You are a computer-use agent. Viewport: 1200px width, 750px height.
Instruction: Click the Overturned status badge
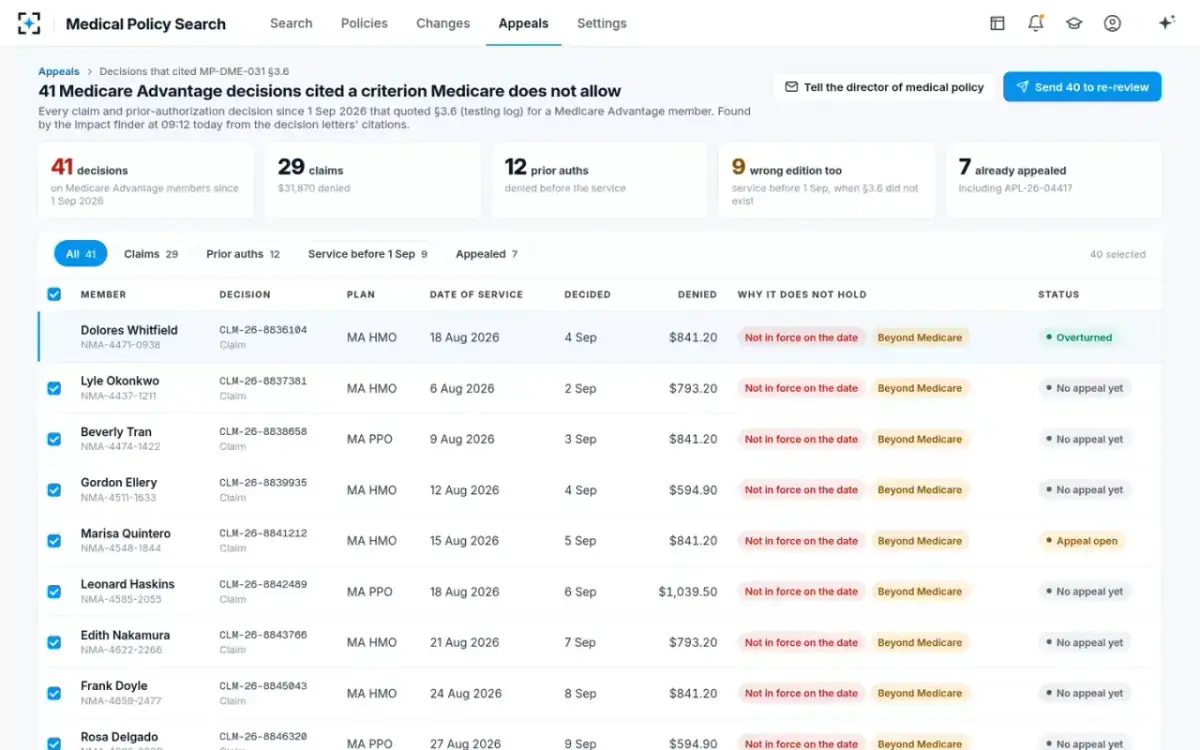(x=1079, y=338)
